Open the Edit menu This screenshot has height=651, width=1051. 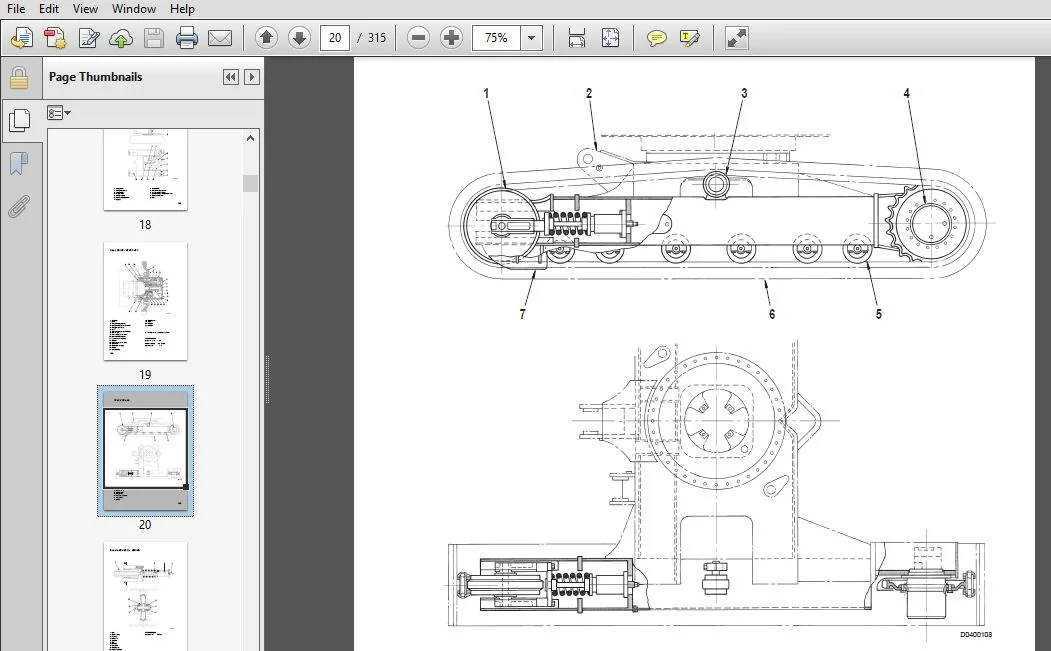coord(49,9)
